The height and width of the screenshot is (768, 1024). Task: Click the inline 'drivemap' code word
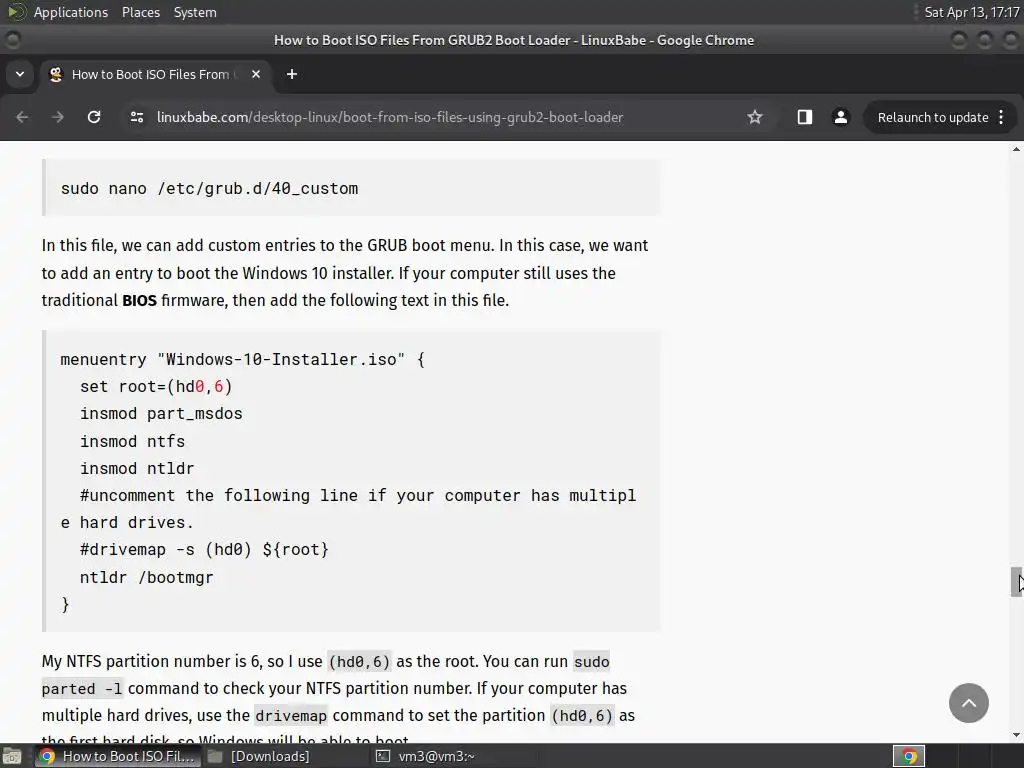click(x=291, y=716)
